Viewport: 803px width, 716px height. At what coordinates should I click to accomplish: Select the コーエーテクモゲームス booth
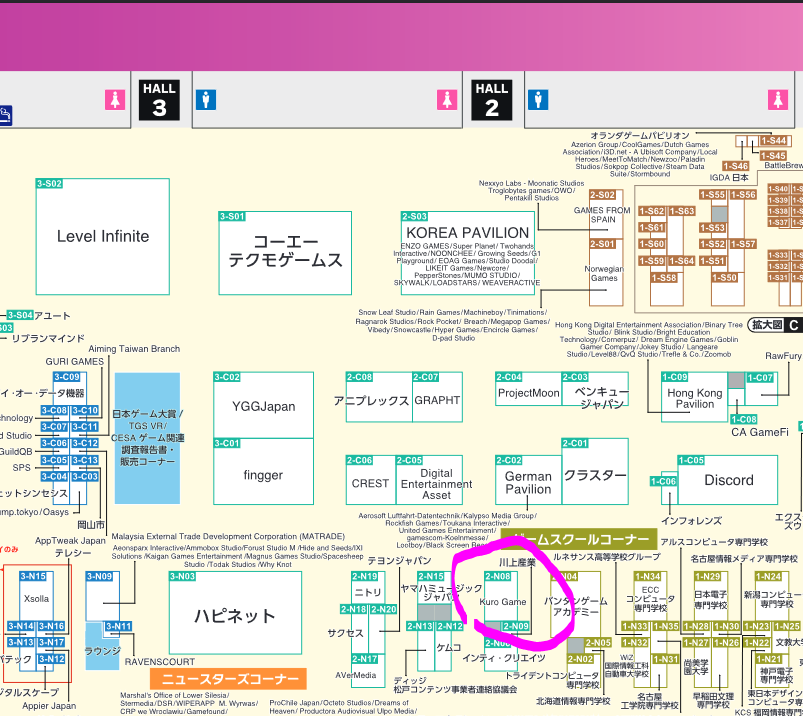pos(285,253)
